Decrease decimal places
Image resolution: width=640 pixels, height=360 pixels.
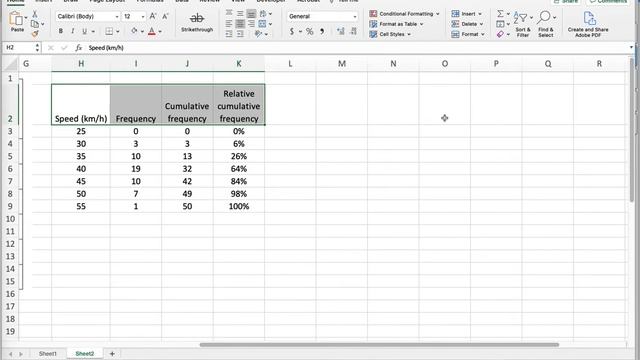click(x=353, y=31)
